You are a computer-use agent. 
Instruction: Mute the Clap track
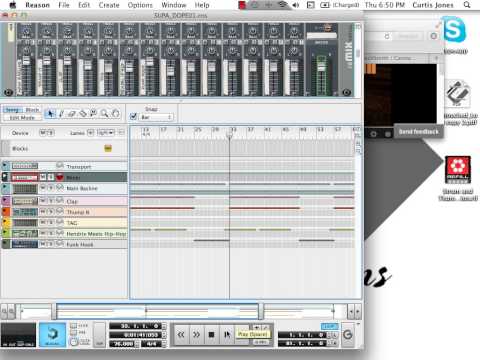[x=43, y=200]
